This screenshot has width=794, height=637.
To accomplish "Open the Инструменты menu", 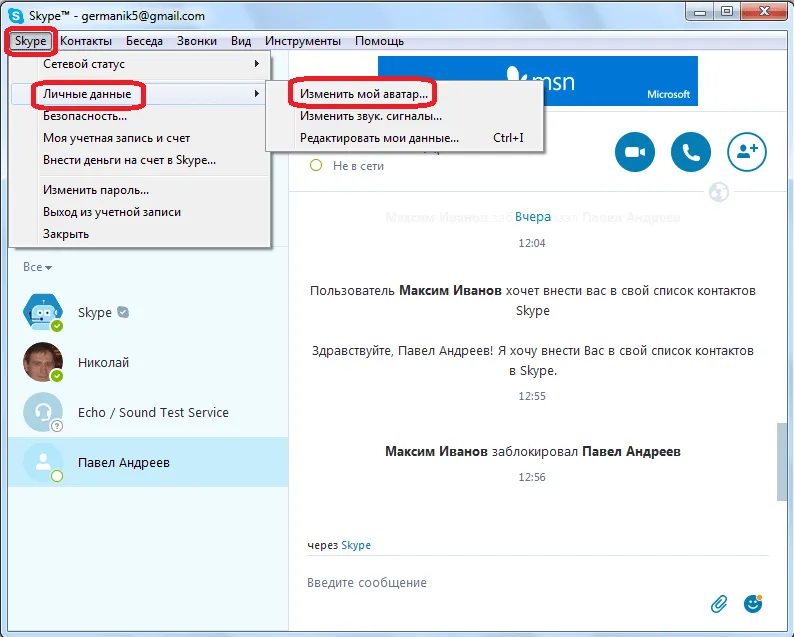I will click(x=303, y=41).
